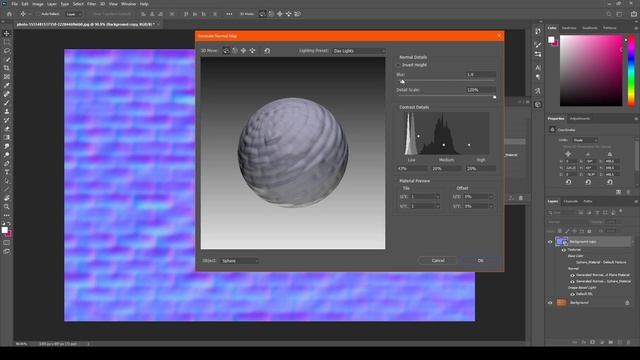Click the Home icon in options bar
This screenshot has width=640, height=360.
click(x=9, y=14)
